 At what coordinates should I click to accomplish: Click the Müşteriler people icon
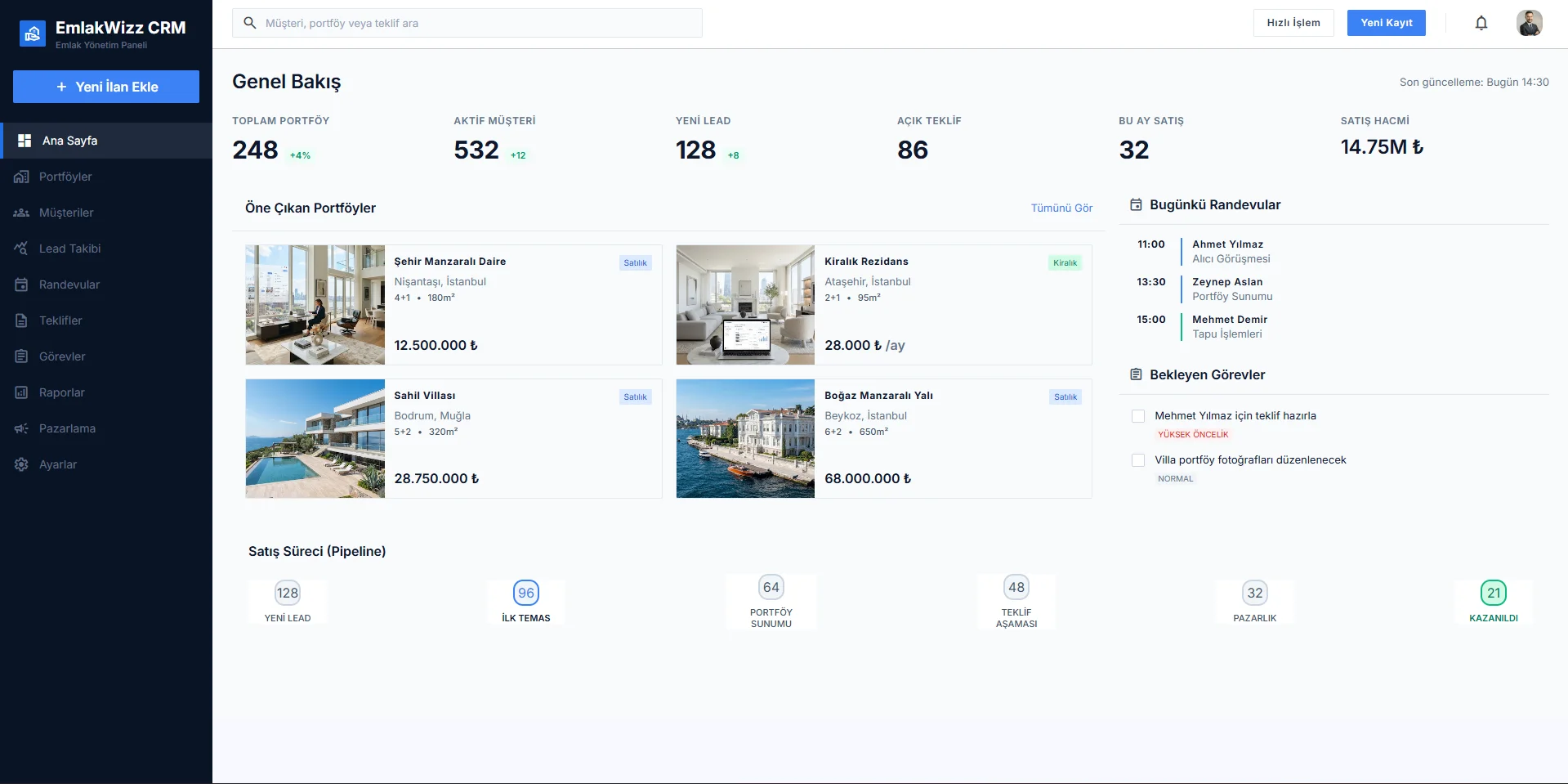click(x=21, y=213)
